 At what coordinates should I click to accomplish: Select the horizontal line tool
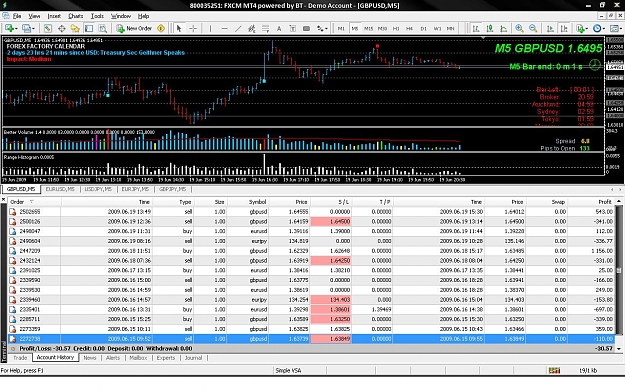point(224,28)
